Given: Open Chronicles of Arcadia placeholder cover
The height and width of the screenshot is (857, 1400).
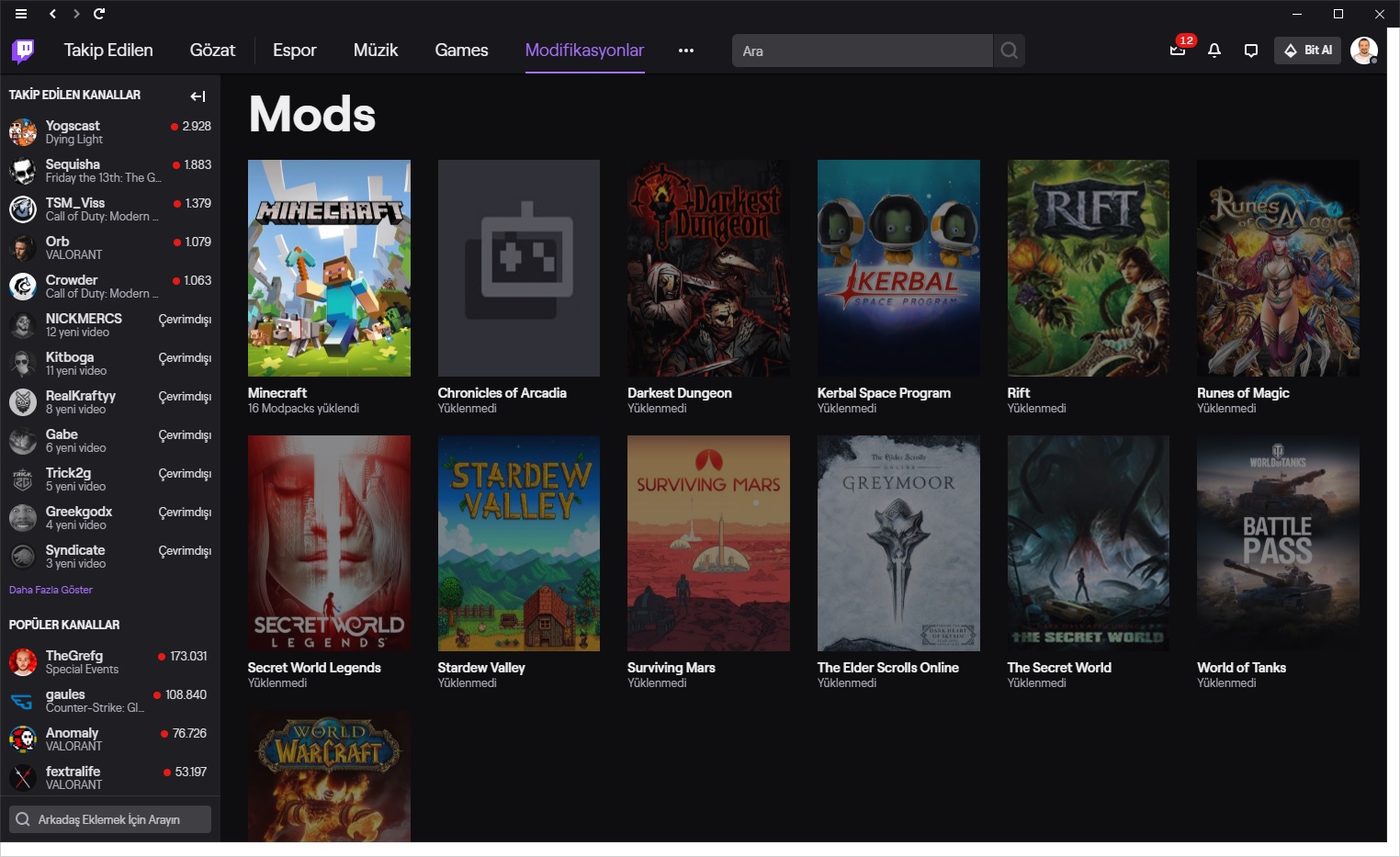Looking at the screenshot, I should (519, 268).
